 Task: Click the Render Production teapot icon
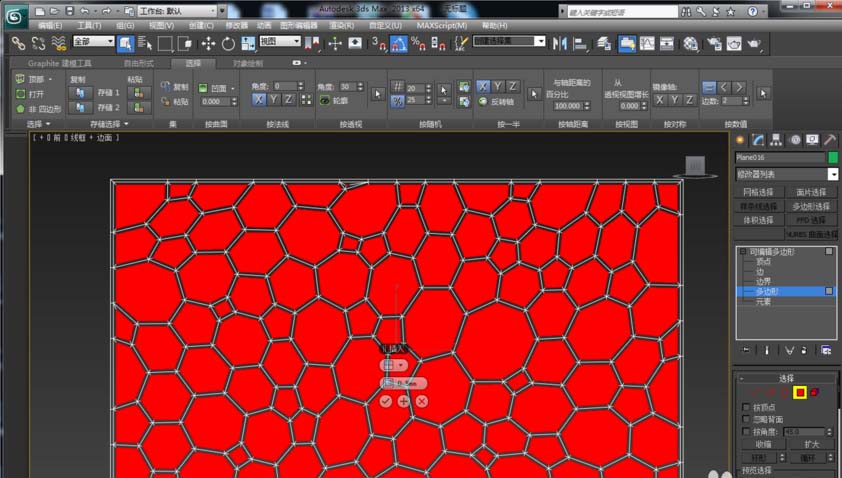pyautogui.click(x=754, y=44)
